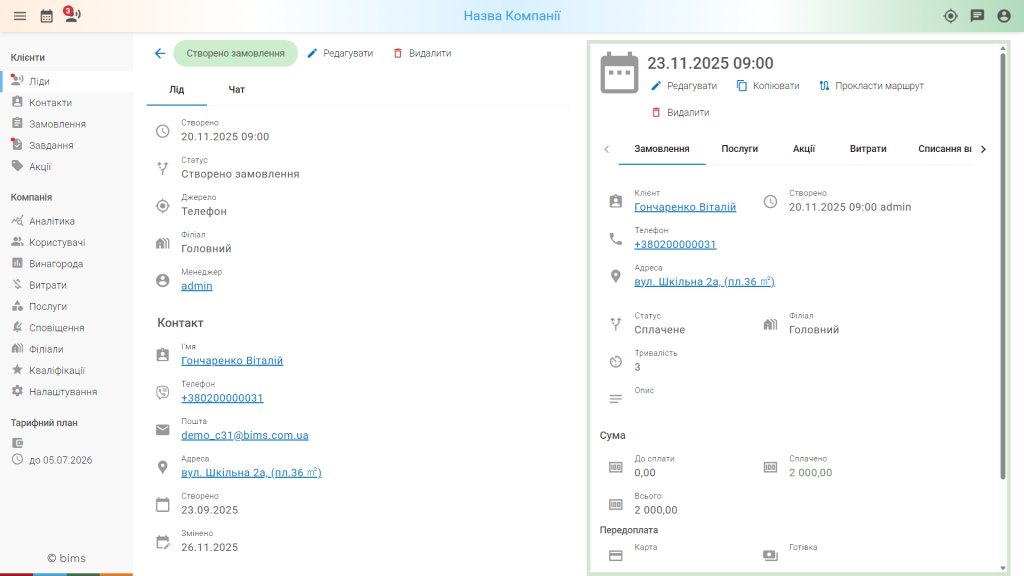Click Копіювати to copy the order

point(768,86)
